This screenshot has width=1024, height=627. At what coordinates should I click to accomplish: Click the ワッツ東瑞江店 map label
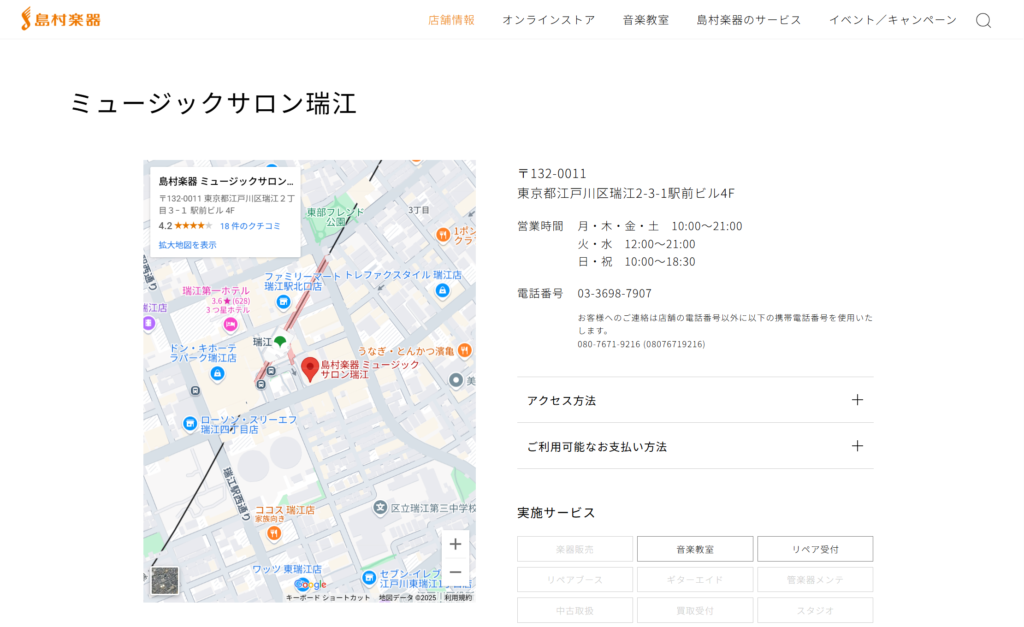coord(287,569)
